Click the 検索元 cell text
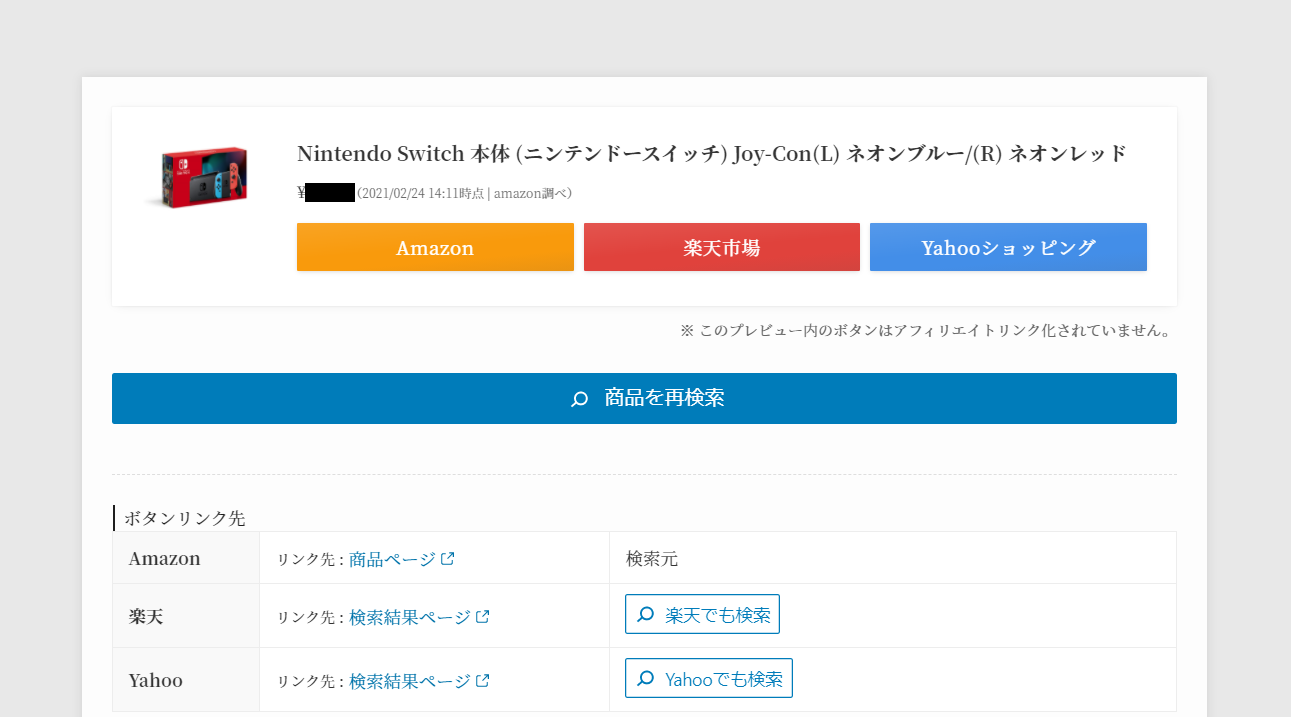The image size is (1291, 717). (x=652, y=559)
